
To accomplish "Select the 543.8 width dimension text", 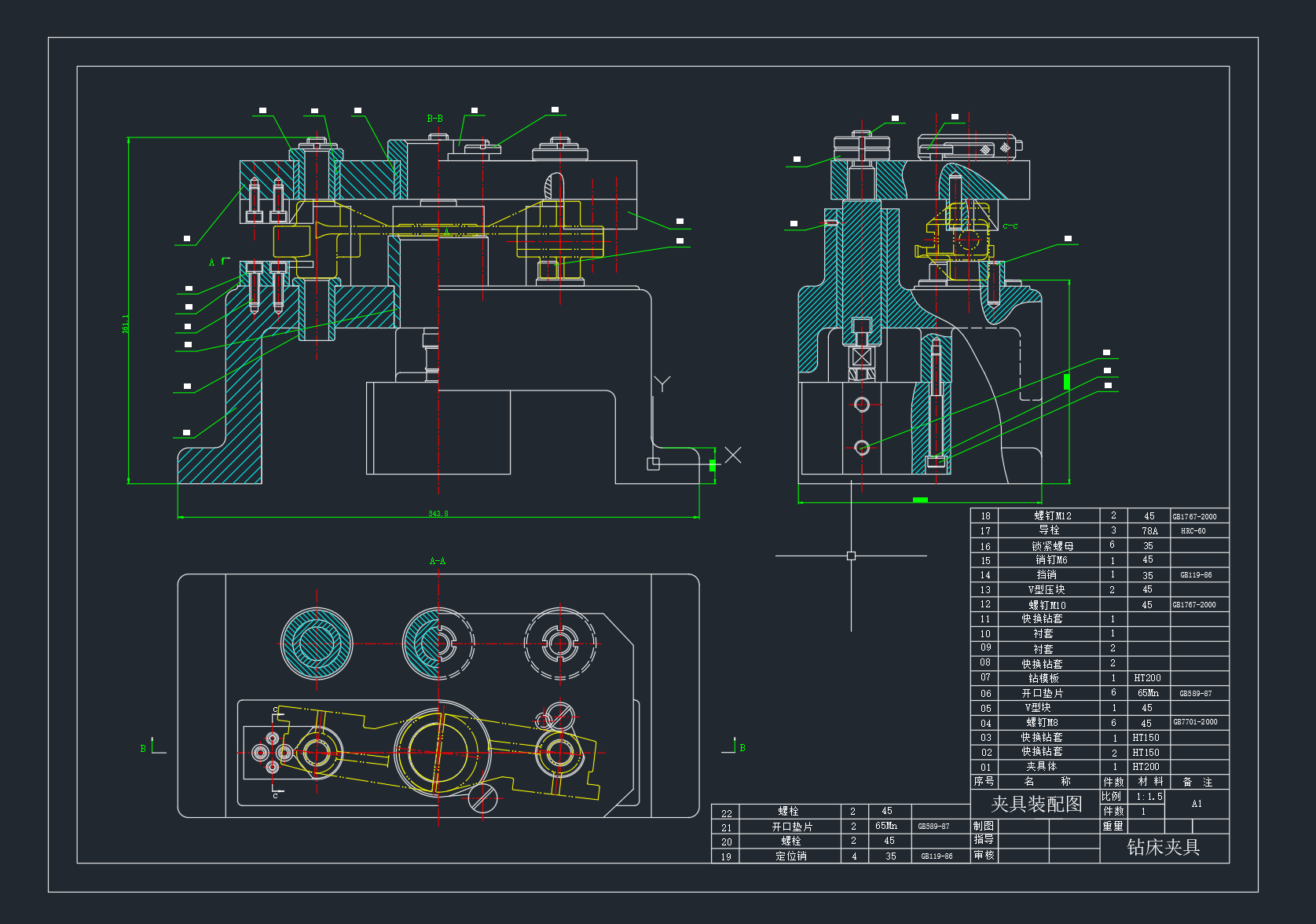I will pos(438,514).
